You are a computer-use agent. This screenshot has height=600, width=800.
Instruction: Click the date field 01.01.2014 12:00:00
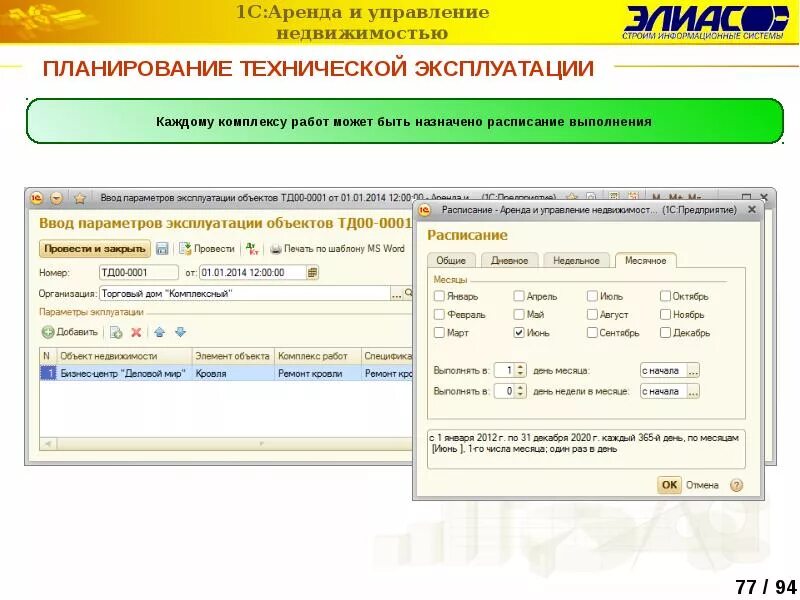click(253, 272)
